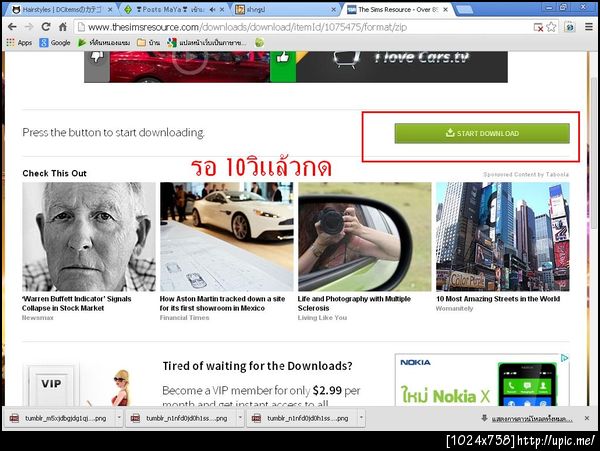The width and height of the screenshot is (600, 451).
Task: Open the third tumblr_n1nfd0 png download
Action: [302, 418]
